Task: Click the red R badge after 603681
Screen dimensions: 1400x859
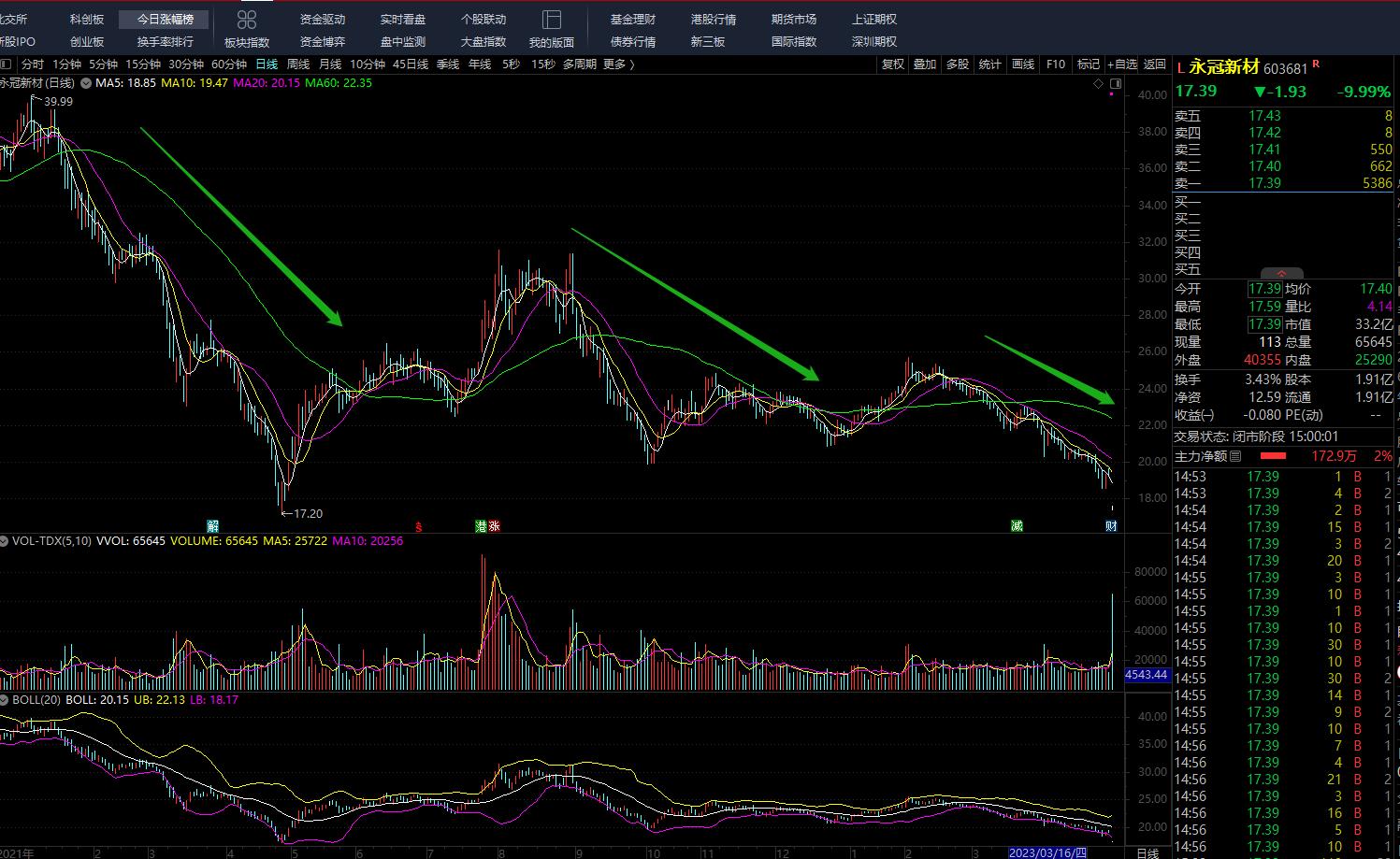Action: pos(1317,64)
